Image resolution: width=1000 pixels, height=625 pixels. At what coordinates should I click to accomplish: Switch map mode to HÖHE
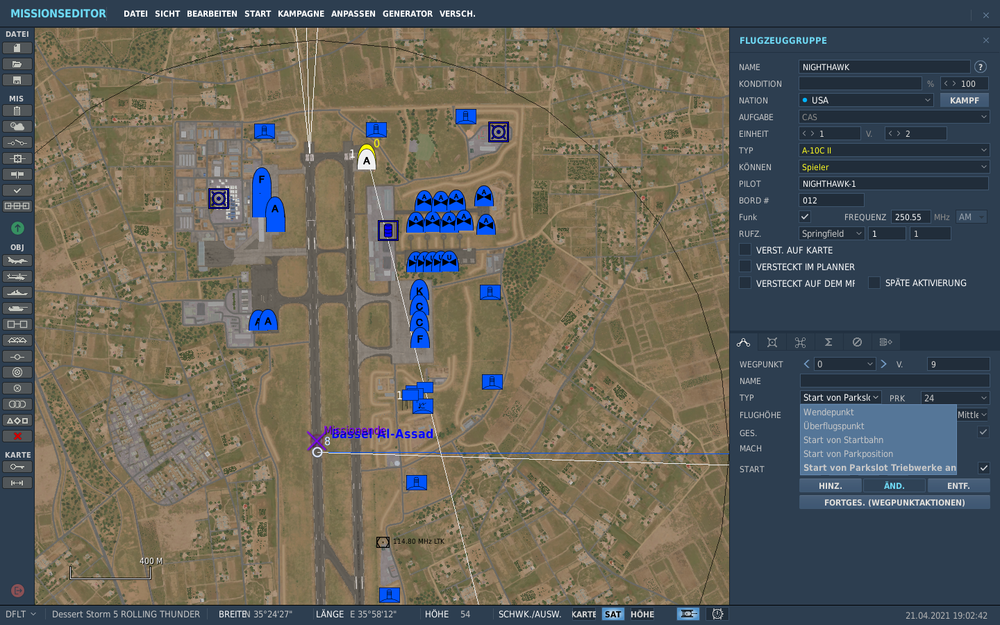coord(642,615)
